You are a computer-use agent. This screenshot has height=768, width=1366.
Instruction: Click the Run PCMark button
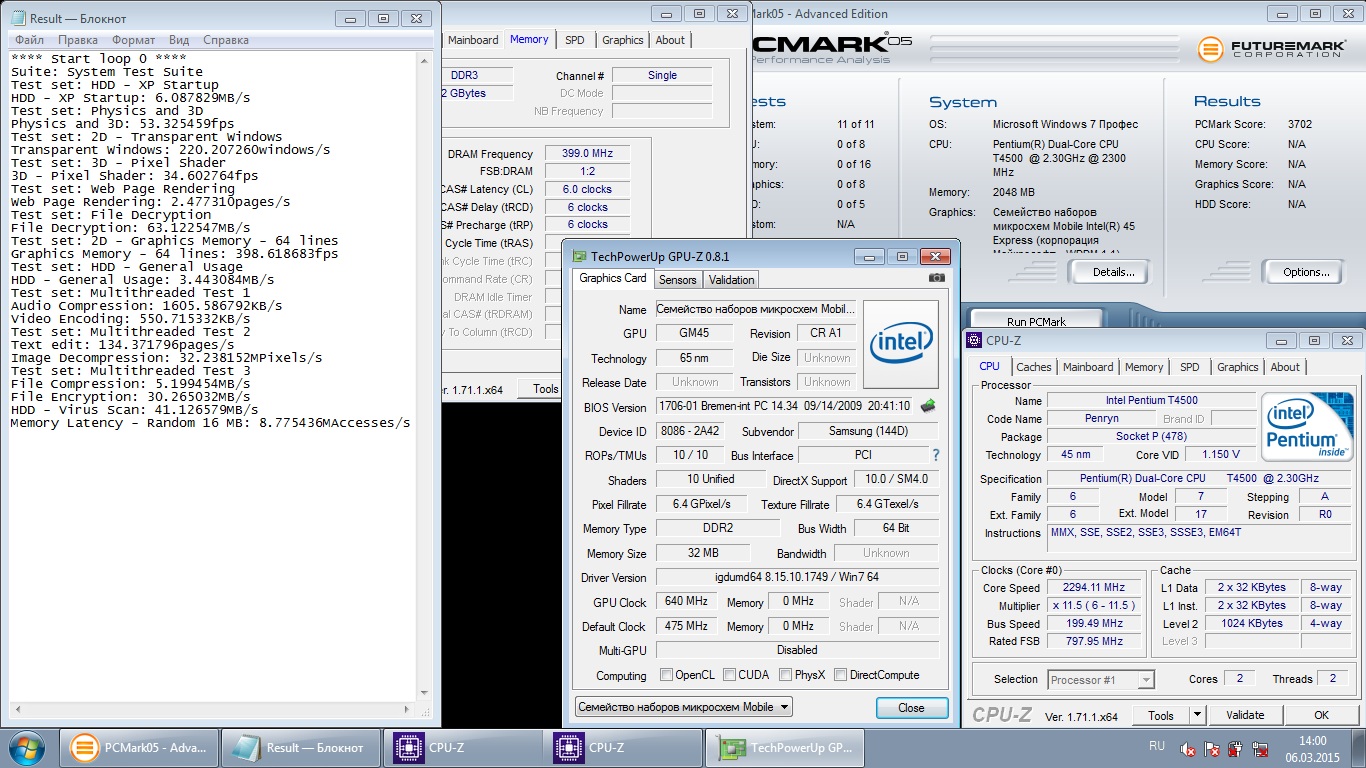[x=1037, y=321]
